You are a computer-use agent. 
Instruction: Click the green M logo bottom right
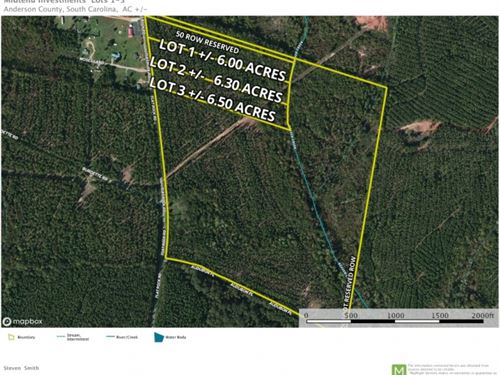pos(399,370)
